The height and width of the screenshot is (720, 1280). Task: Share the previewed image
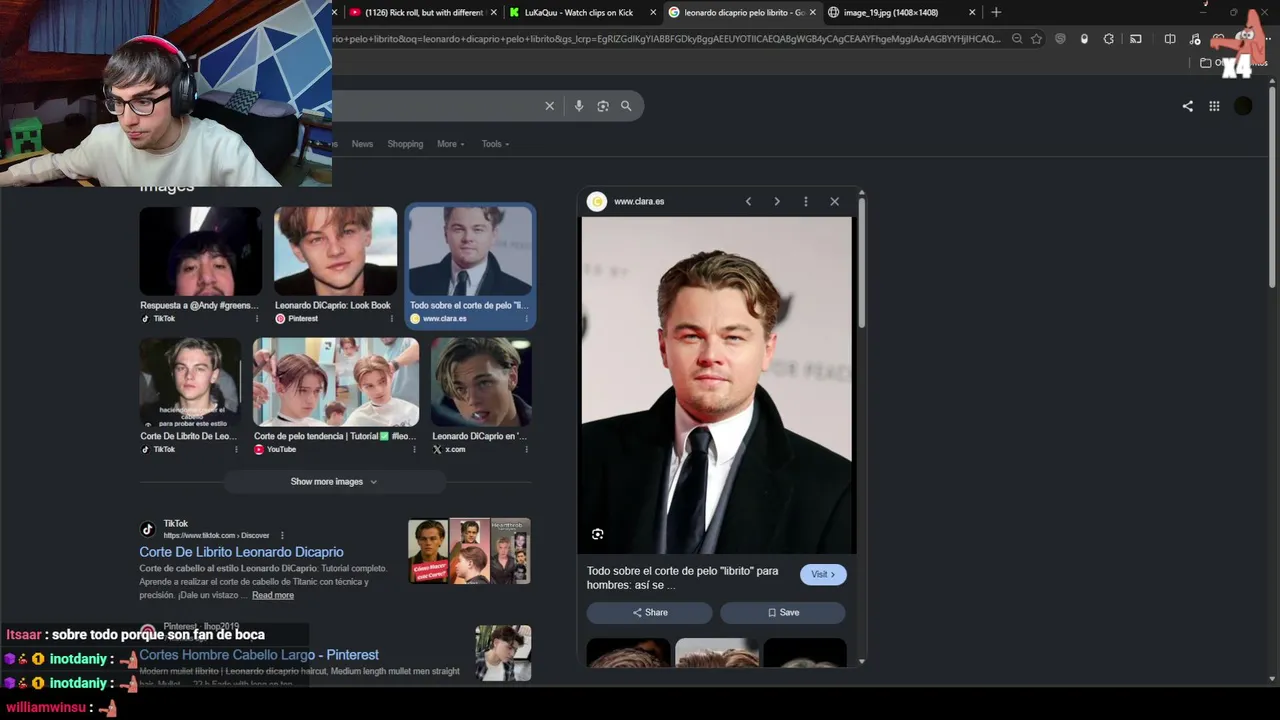coord(649,612)
